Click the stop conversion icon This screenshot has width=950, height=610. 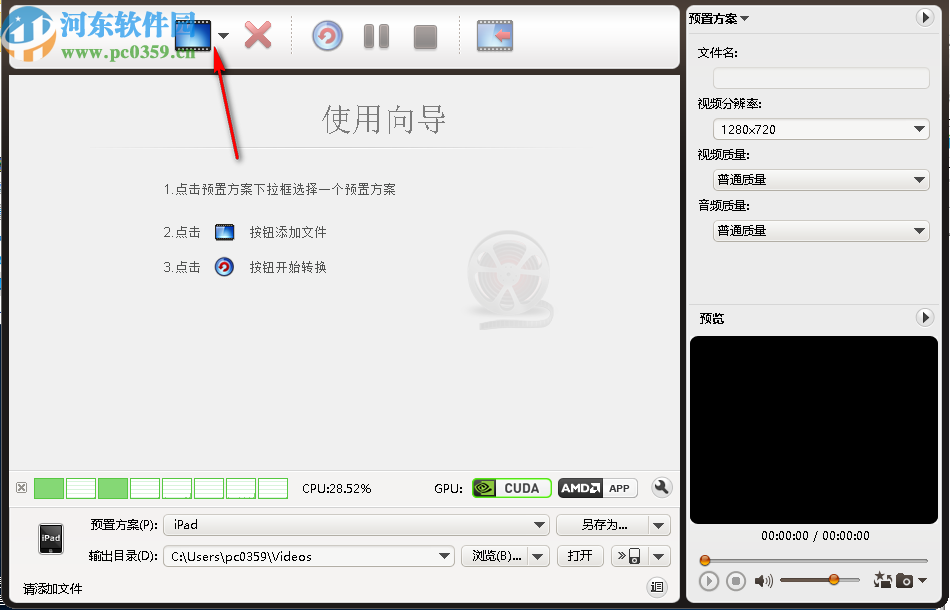coord(424,35)
